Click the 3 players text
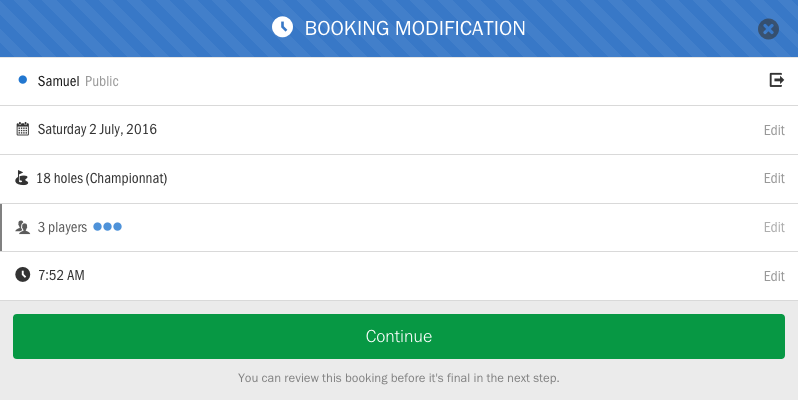This screenshot has width=798, height=400. point(62,227)
